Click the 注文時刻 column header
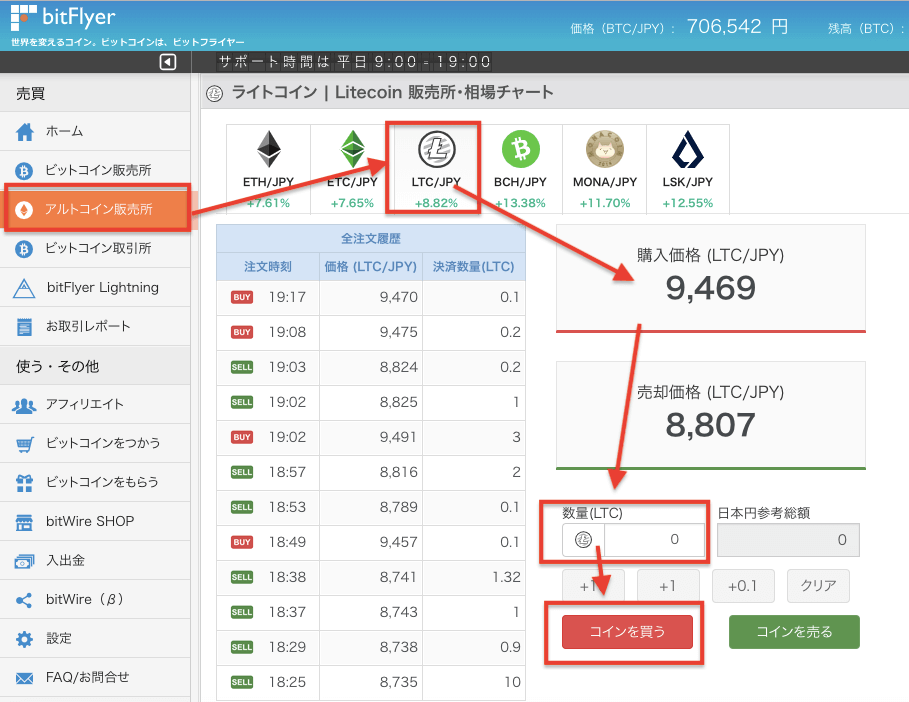Image resolution: width=909 pixels, height=702 pixels. [268, 267]
